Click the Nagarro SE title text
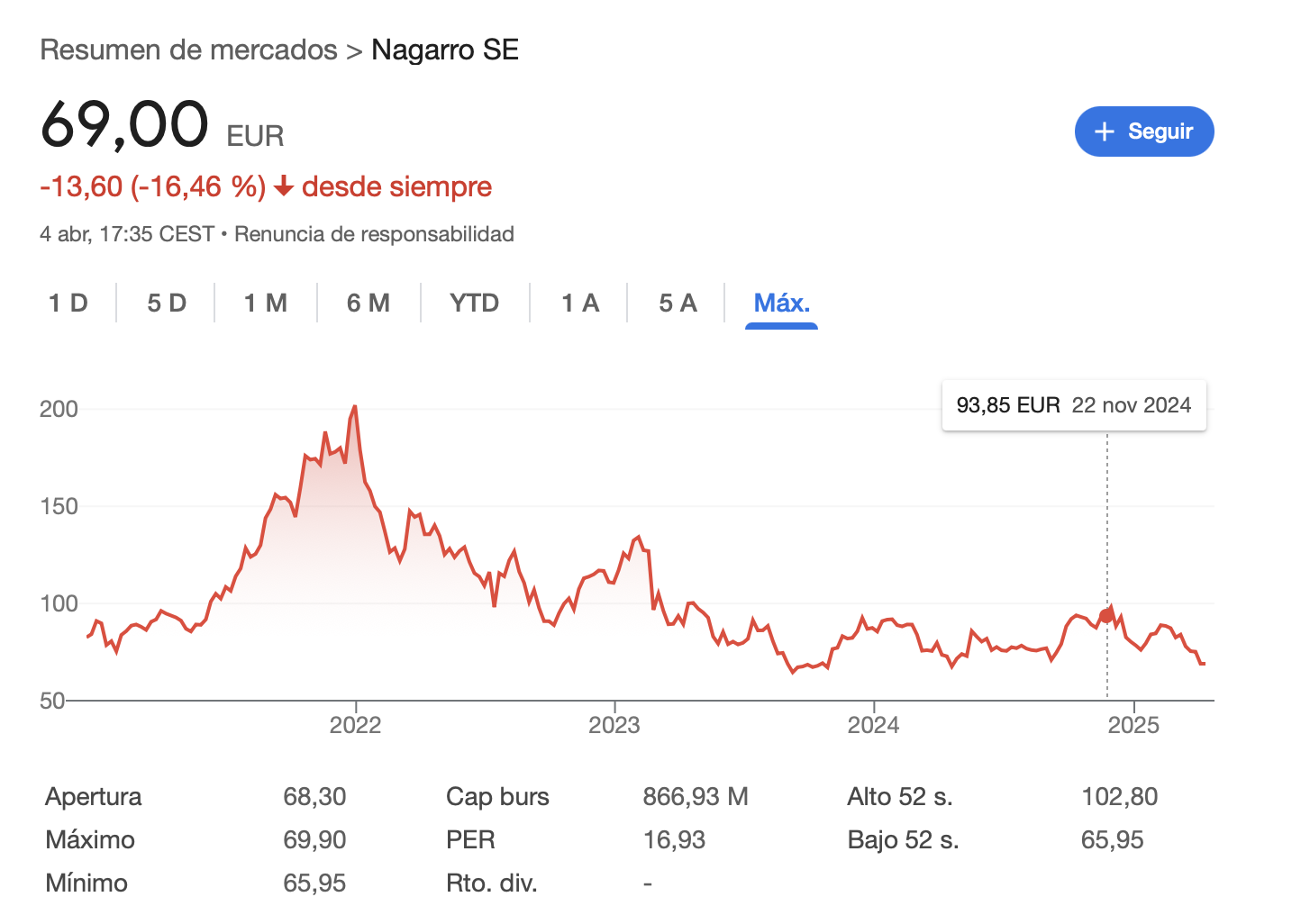Image resolution: width=1310 pixels, height=924 pixels. [445, 50]
